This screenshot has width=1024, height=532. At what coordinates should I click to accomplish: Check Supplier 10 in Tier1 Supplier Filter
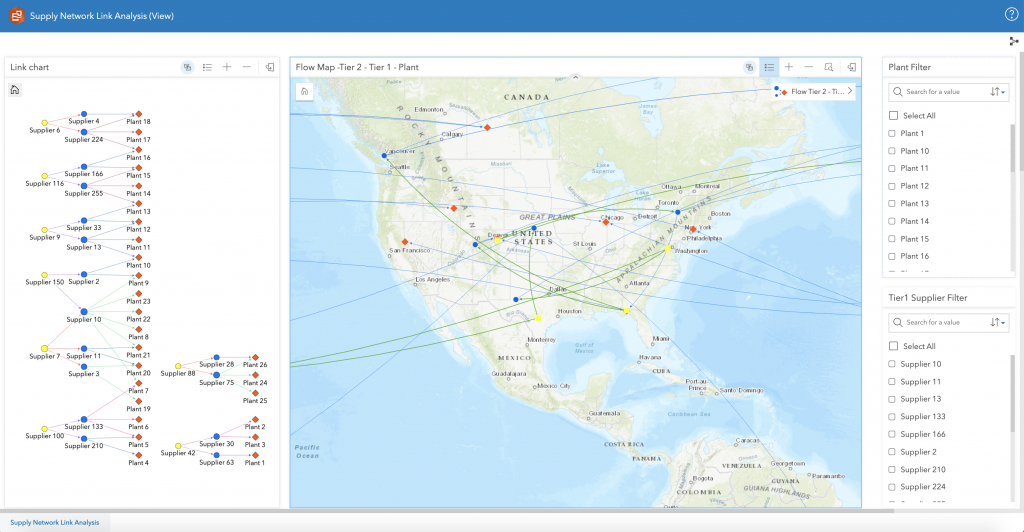click(892, 364)
